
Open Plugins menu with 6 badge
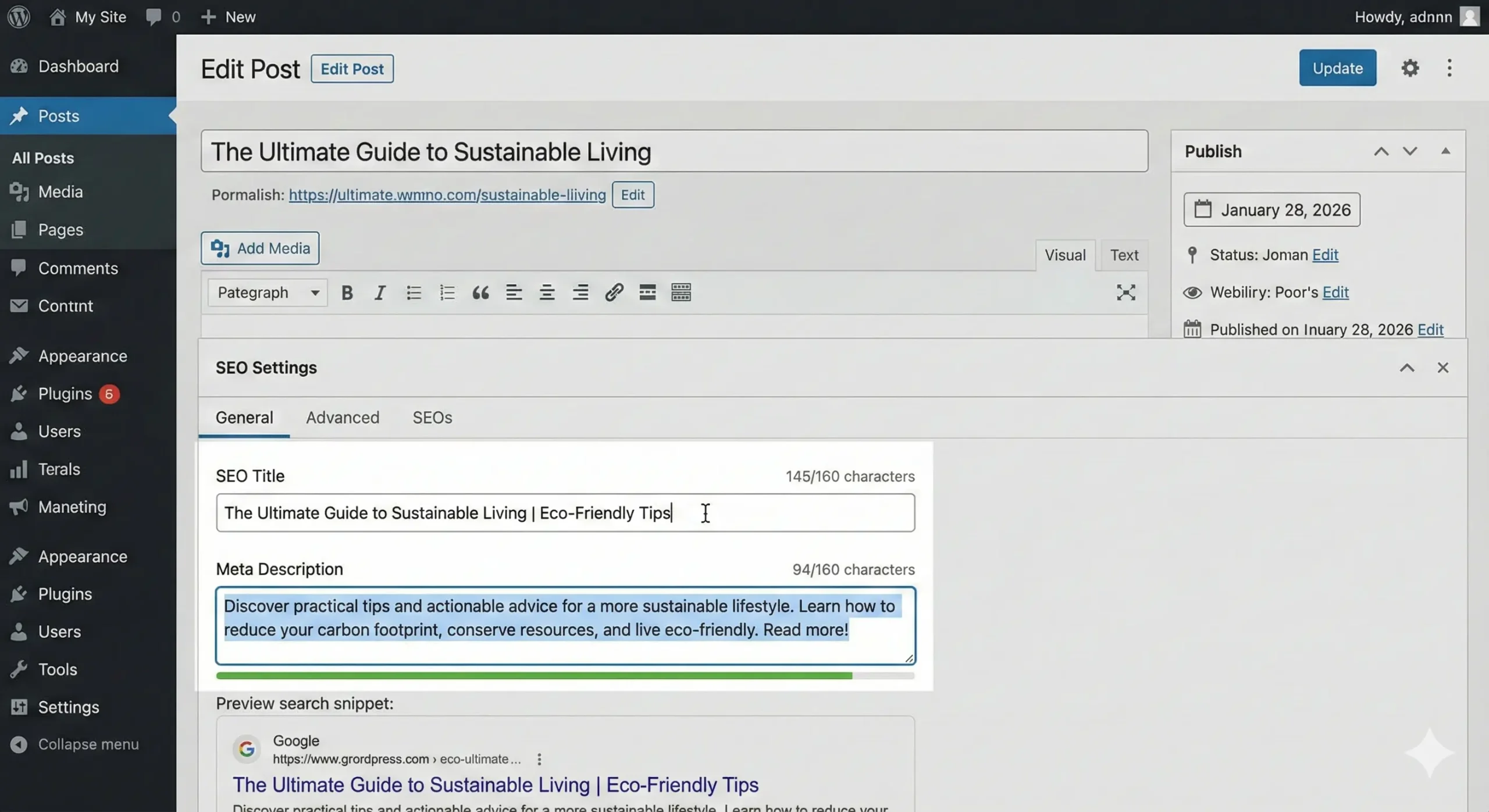tap(65, 394)
